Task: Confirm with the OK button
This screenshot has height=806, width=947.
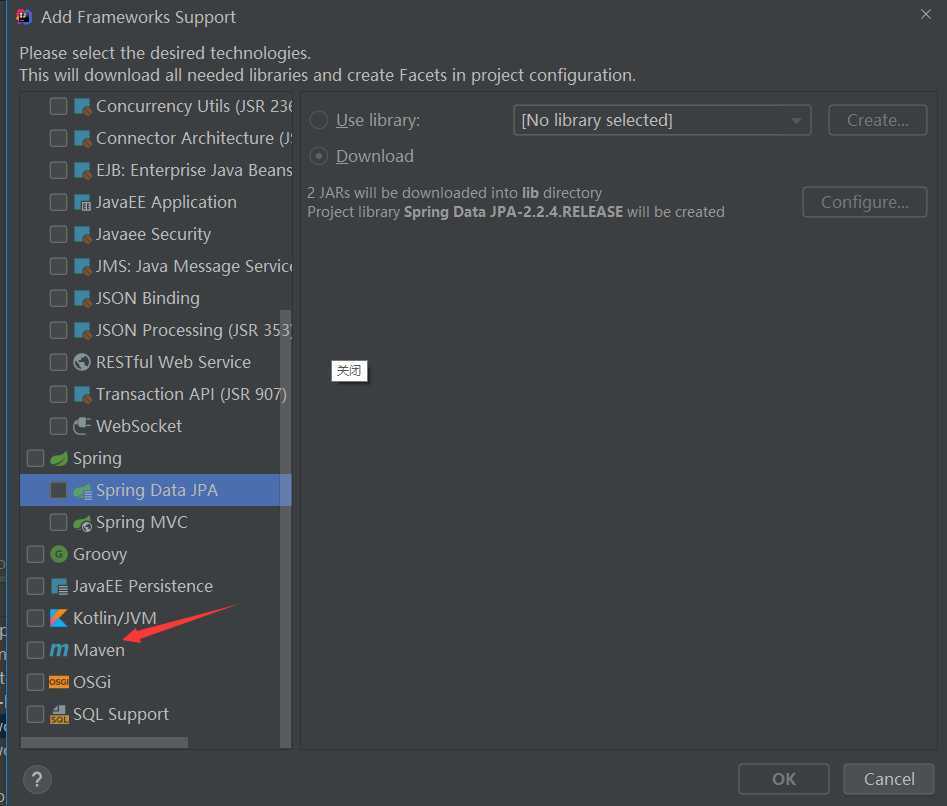Action: [784, 779]
